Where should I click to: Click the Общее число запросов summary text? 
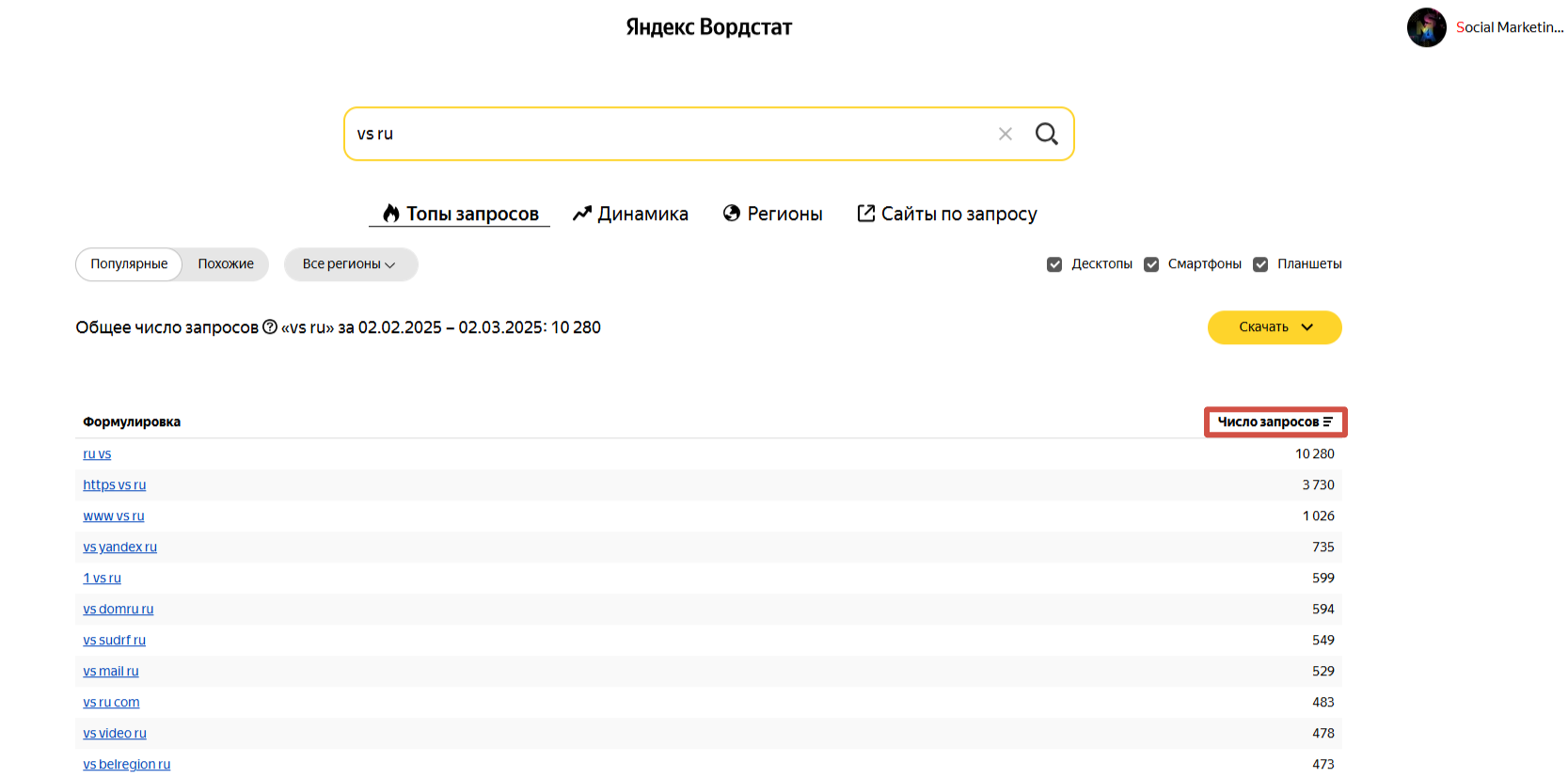(x=339, y=327)
